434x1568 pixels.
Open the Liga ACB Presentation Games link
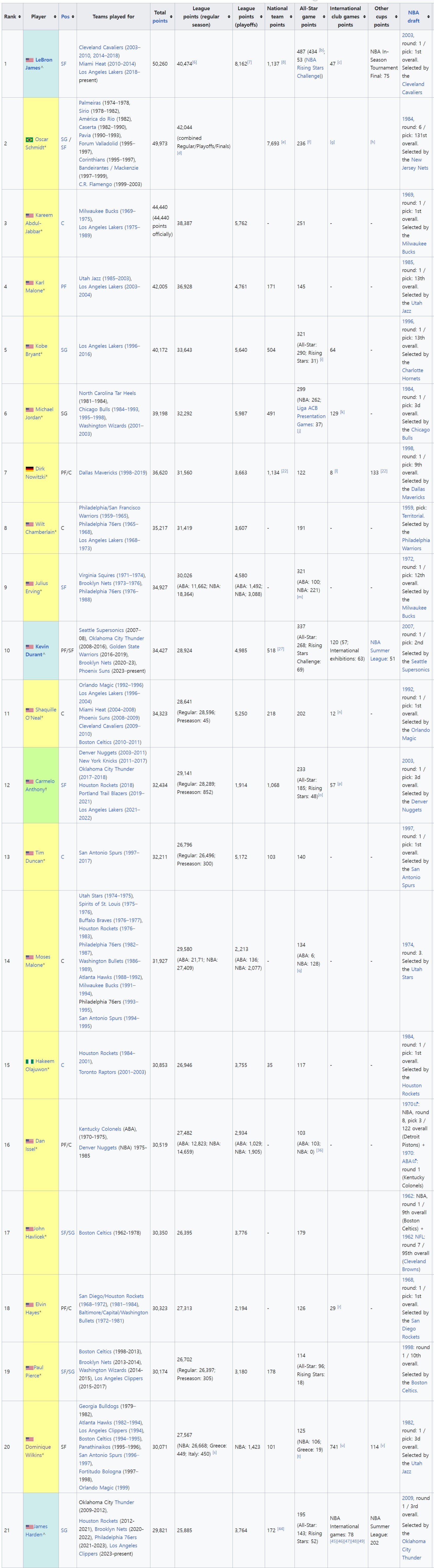click(x=311, y=416)
